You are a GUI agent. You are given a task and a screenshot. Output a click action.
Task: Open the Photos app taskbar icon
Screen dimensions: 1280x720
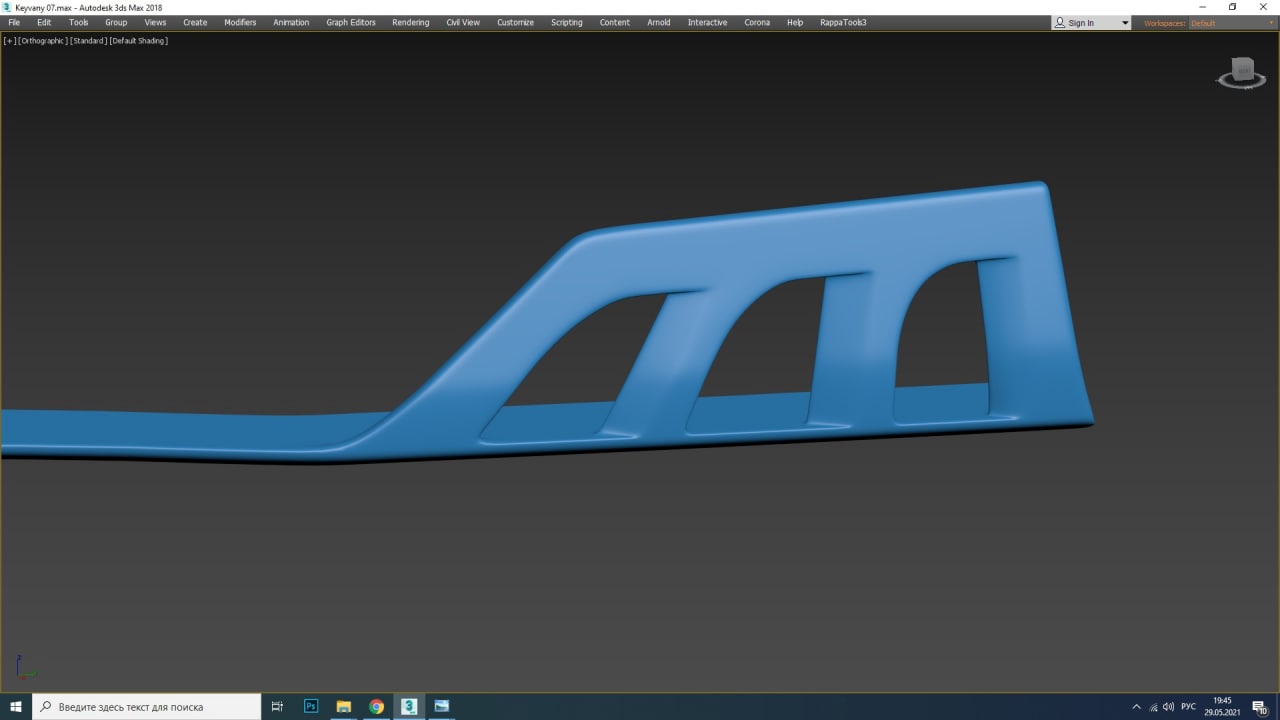click(x=441, y=706)
